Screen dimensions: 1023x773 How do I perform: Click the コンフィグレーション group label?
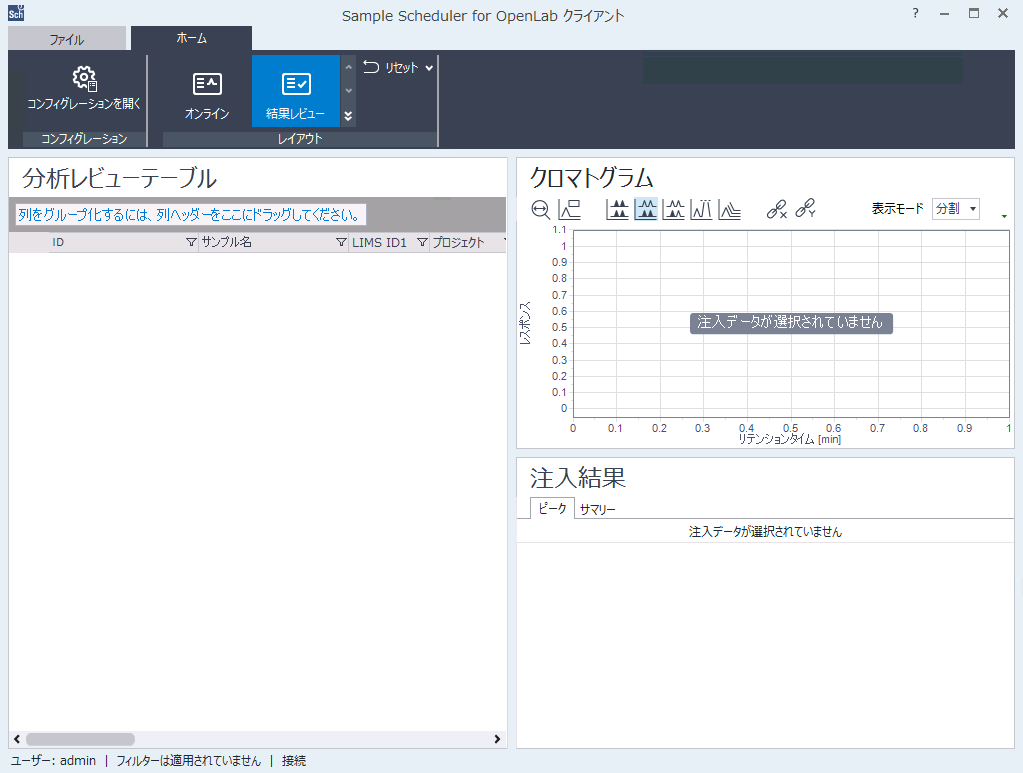click(x=84, y=139)
